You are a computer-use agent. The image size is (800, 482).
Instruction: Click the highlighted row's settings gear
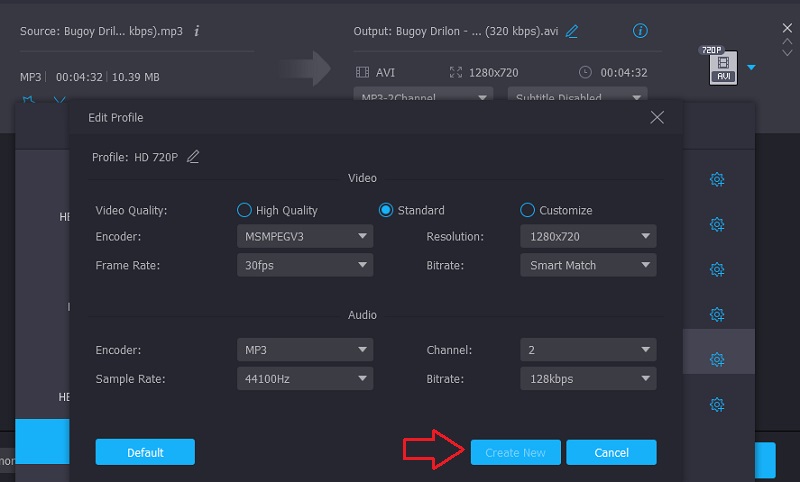(x=716, y=359)
